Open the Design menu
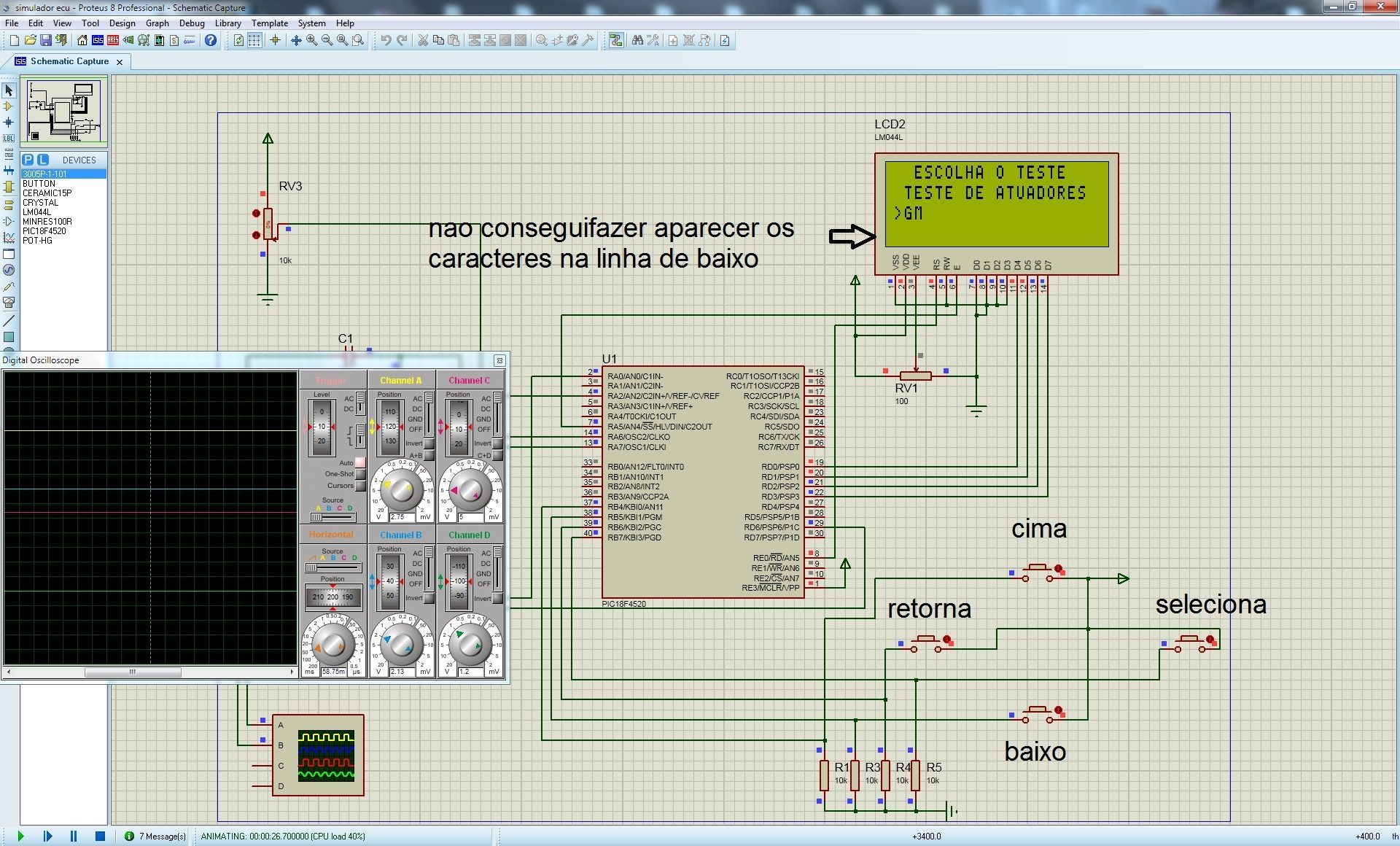Image resolution: width=1400 pixels, height=846 pixels. (122, 23)
